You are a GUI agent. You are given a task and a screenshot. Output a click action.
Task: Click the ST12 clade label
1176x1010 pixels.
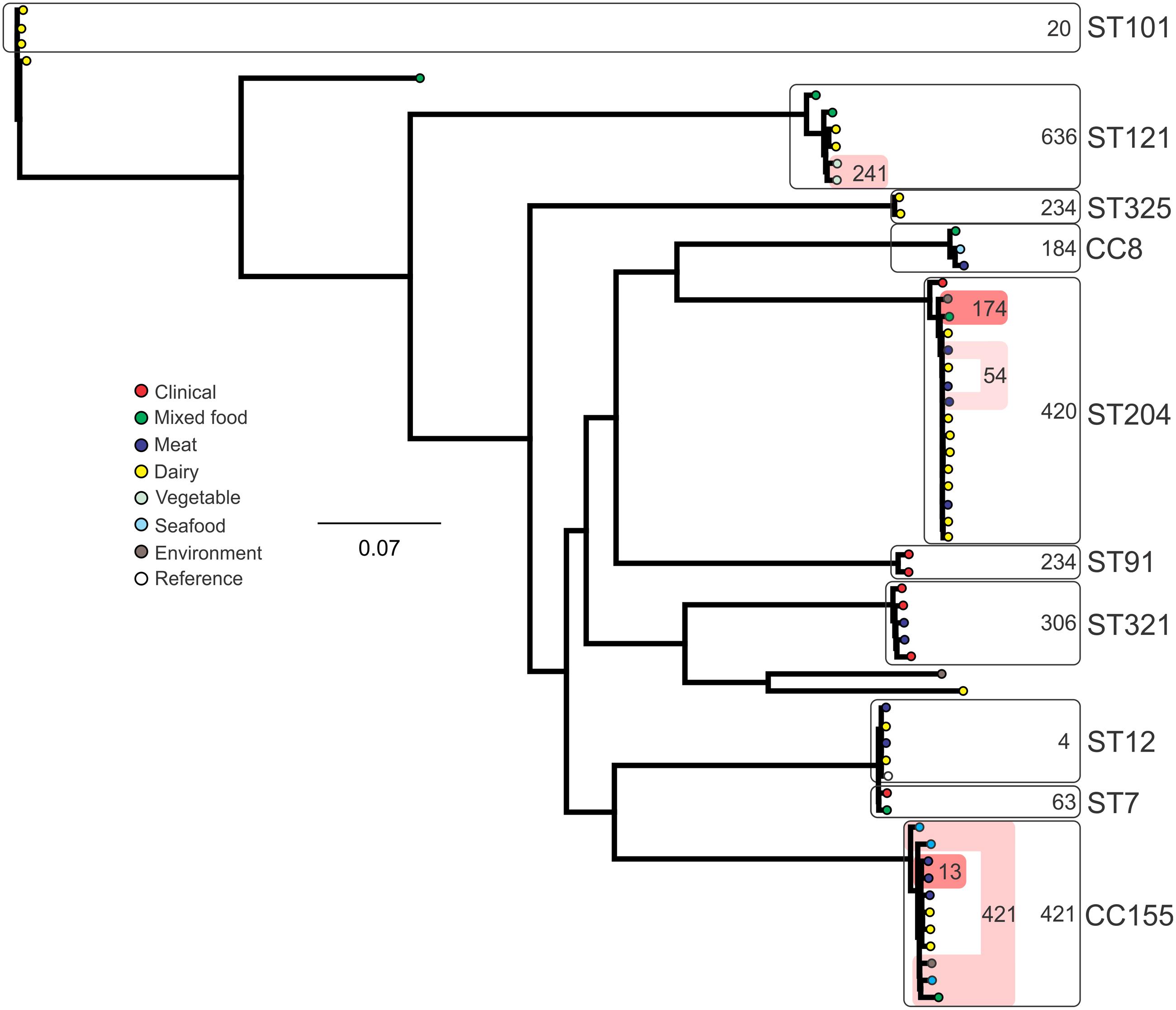pyautogui.click(x=1121, y=742)
